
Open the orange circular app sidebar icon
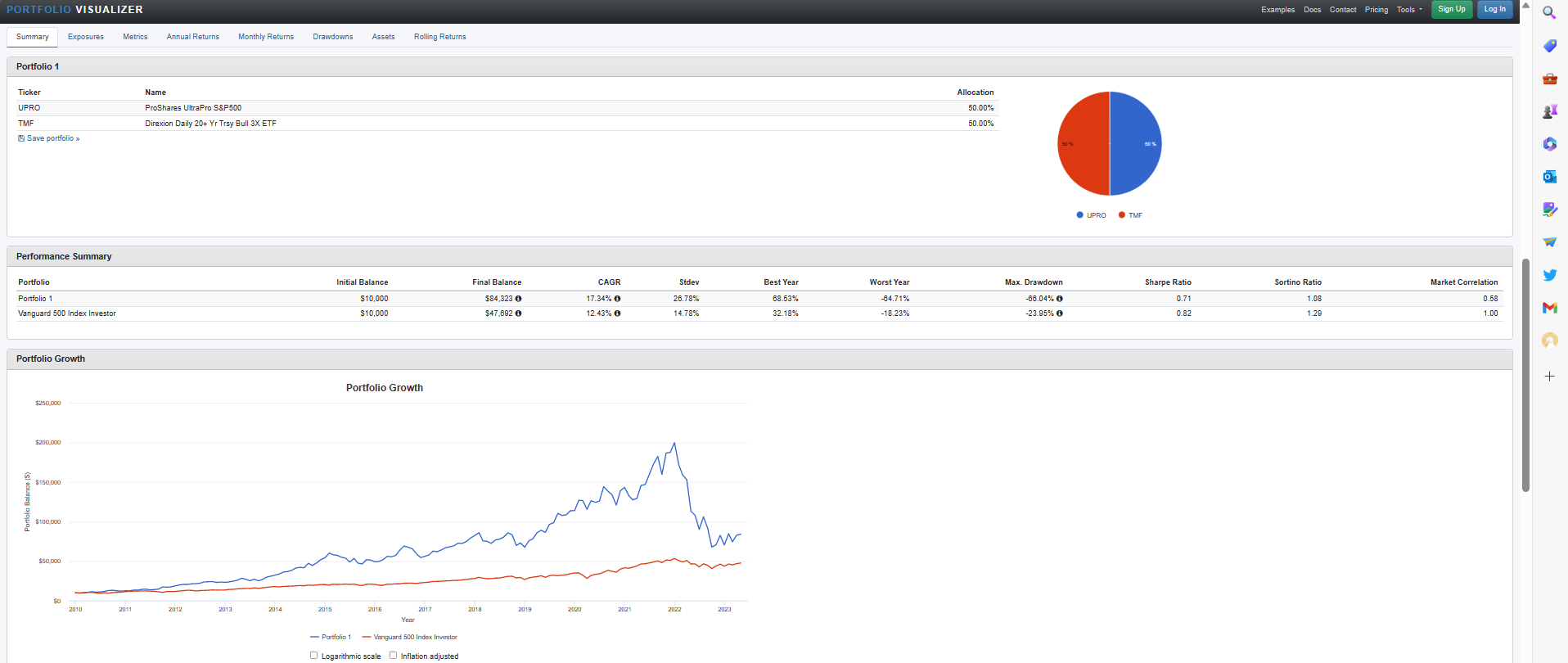tap(1549, 341)
